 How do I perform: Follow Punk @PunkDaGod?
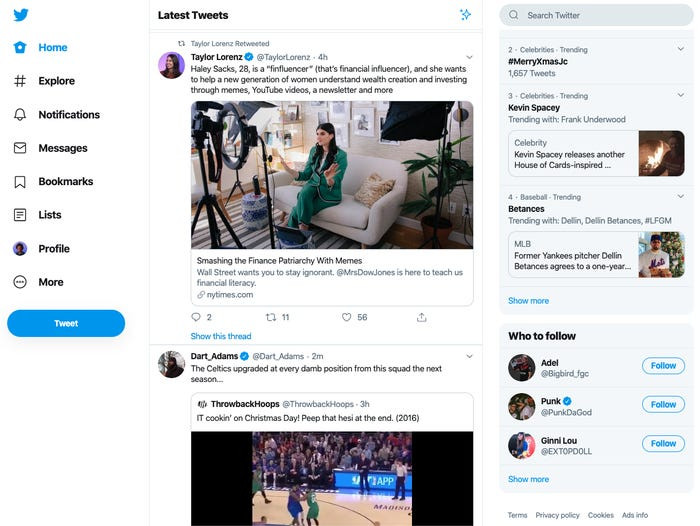[663, 405]
